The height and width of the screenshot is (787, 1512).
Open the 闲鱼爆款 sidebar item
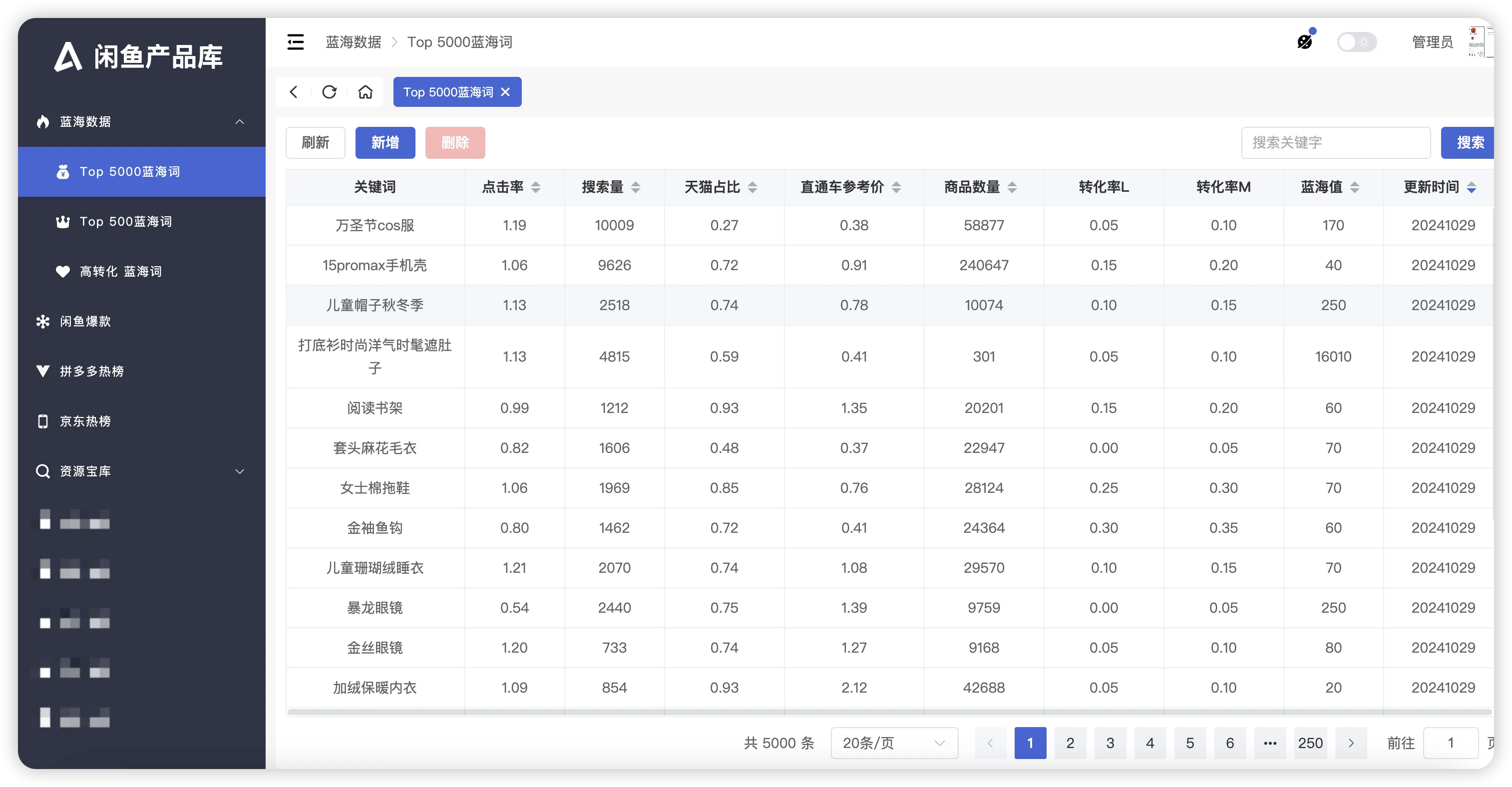tap(85, 322)
